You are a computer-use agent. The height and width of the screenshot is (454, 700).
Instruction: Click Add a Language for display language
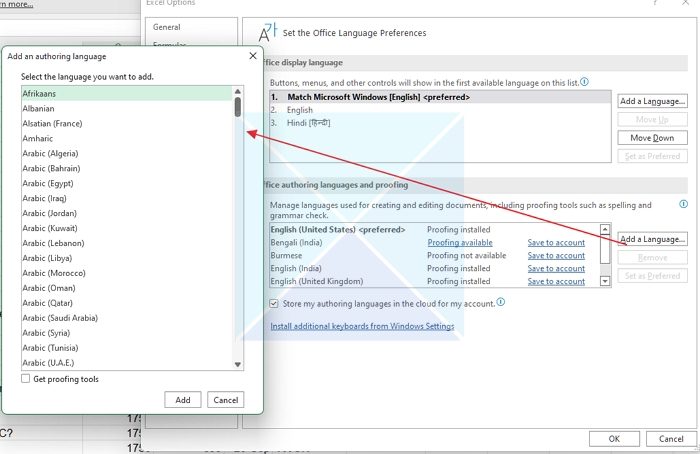coord(652,101)
